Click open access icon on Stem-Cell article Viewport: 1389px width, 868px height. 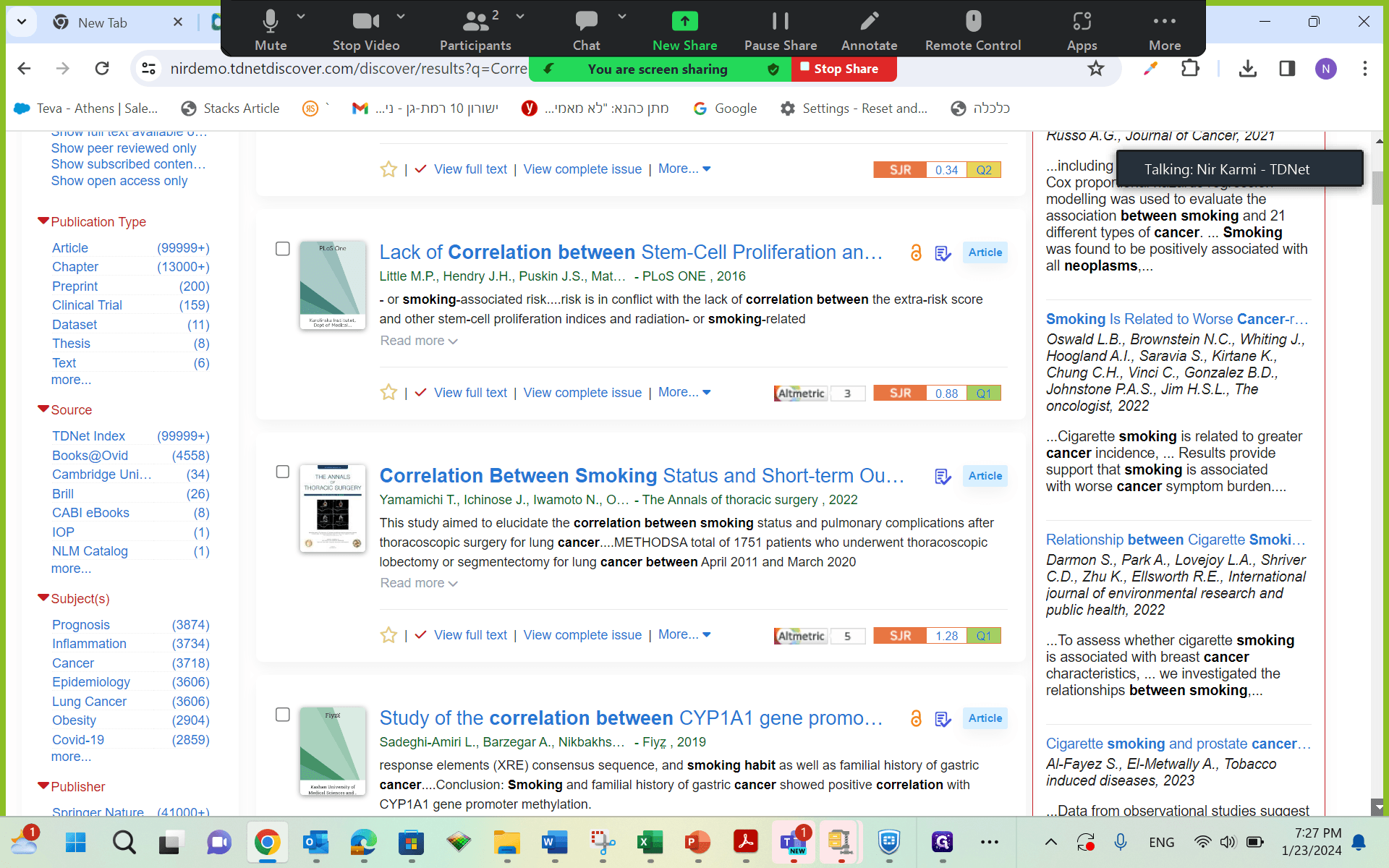916,252
